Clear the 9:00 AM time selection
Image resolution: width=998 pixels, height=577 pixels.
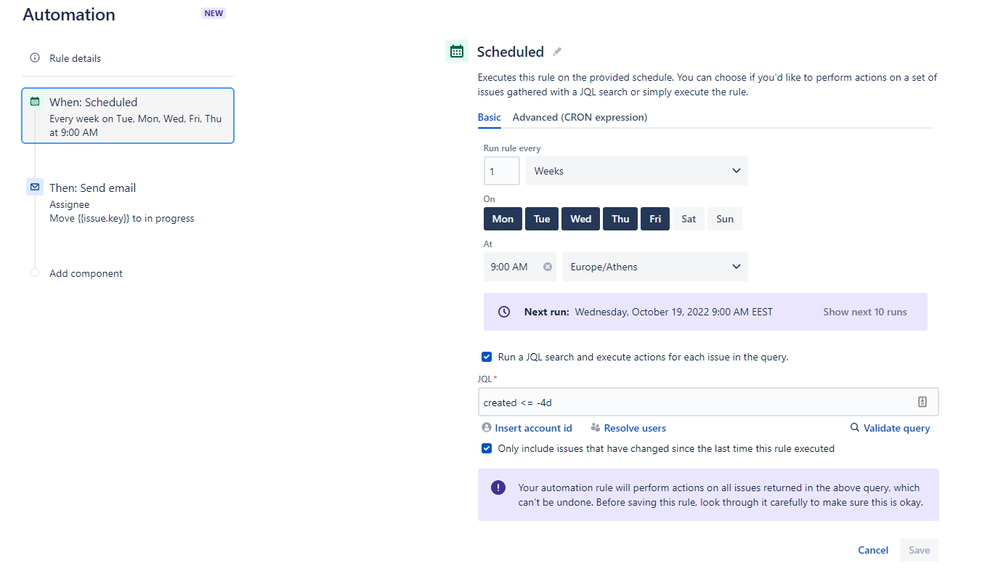(547, 266)
